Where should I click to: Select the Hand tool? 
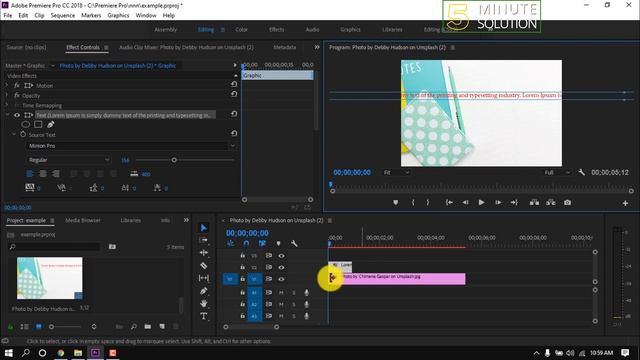[x=204, y=304]
